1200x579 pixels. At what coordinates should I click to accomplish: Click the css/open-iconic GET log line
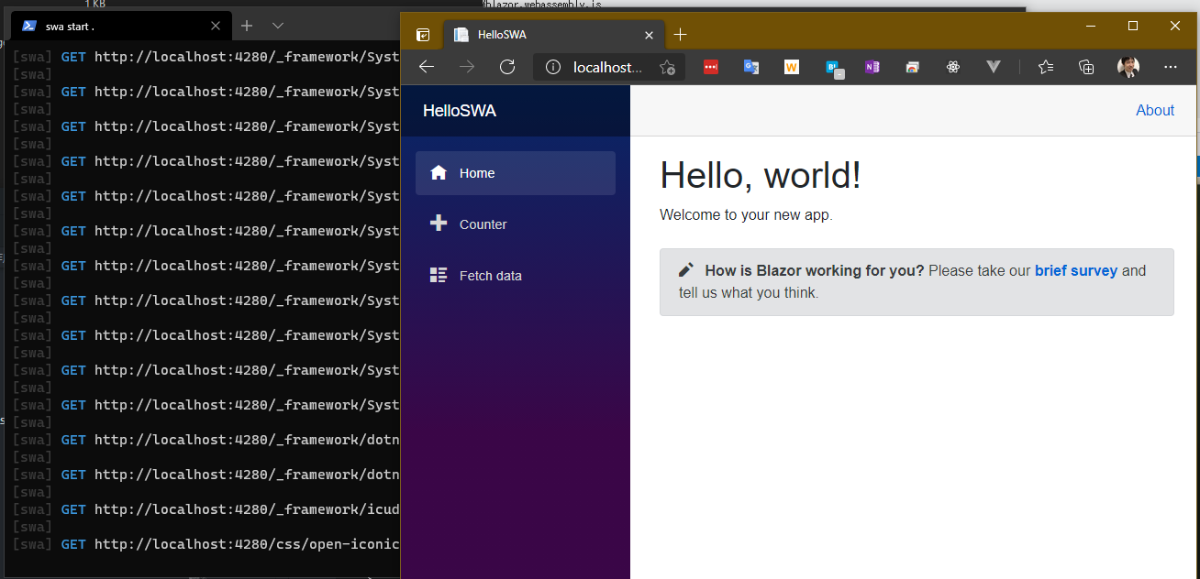pos(205,544)
